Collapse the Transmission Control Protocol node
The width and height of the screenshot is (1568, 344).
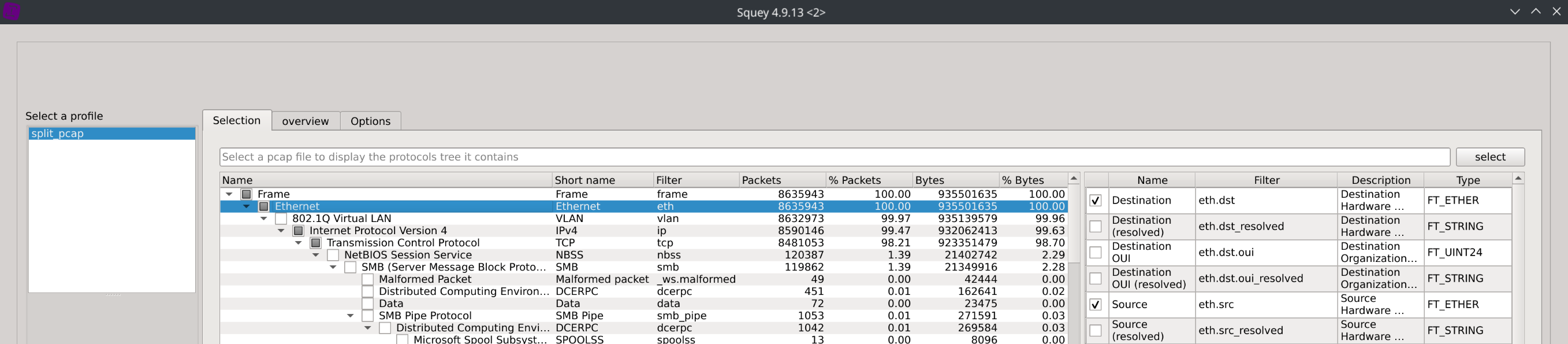(298, 243)
